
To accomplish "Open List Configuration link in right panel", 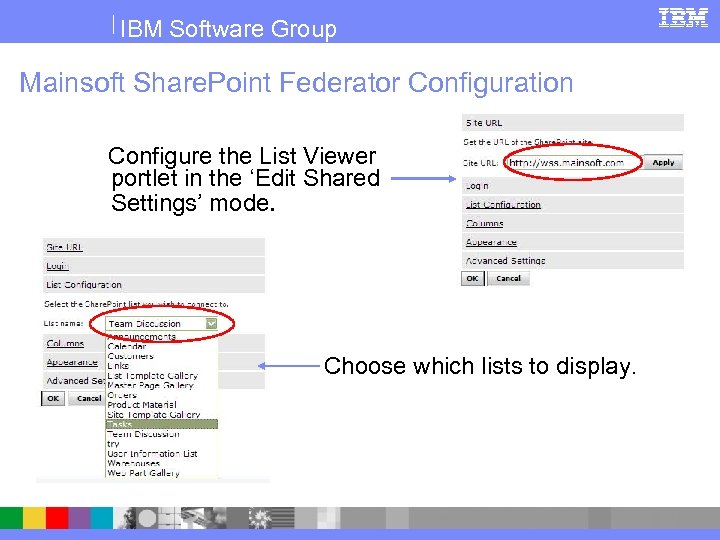I will (503, 205).
